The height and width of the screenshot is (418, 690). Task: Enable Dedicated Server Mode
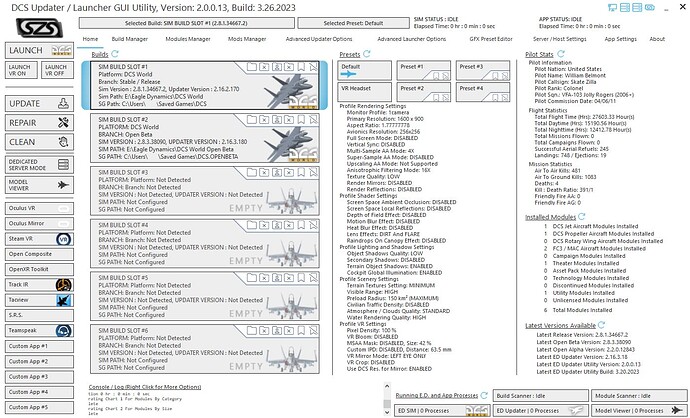click(x=39, y=165)
